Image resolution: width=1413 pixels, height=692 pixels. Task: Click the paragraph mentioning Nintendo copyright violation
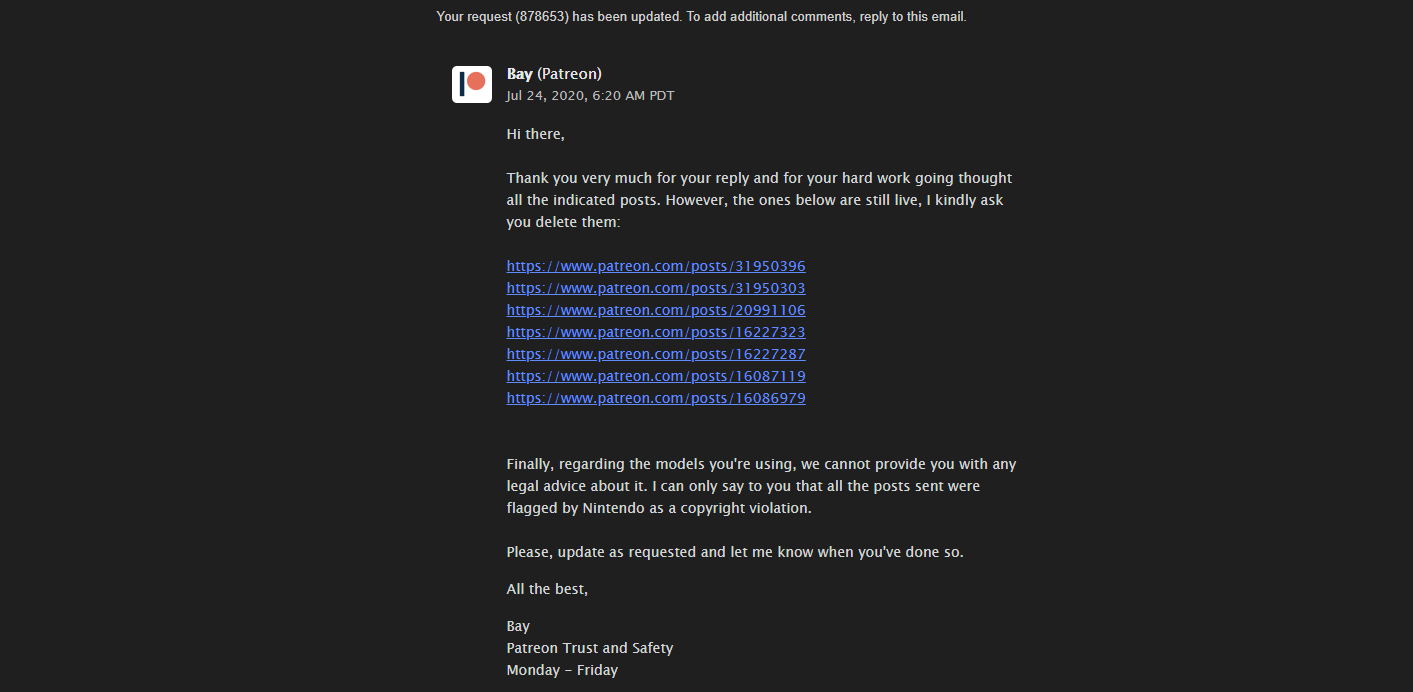[x=761, y=486]
